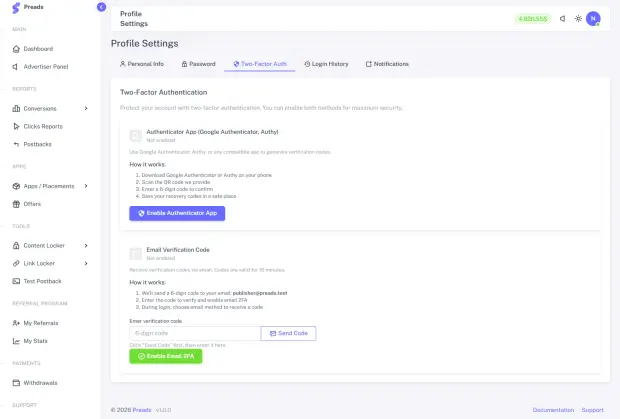Viewport: 620px width, 419px height.
Task: Switch to the Personal Info tab
Action: (x=142, y=64)
